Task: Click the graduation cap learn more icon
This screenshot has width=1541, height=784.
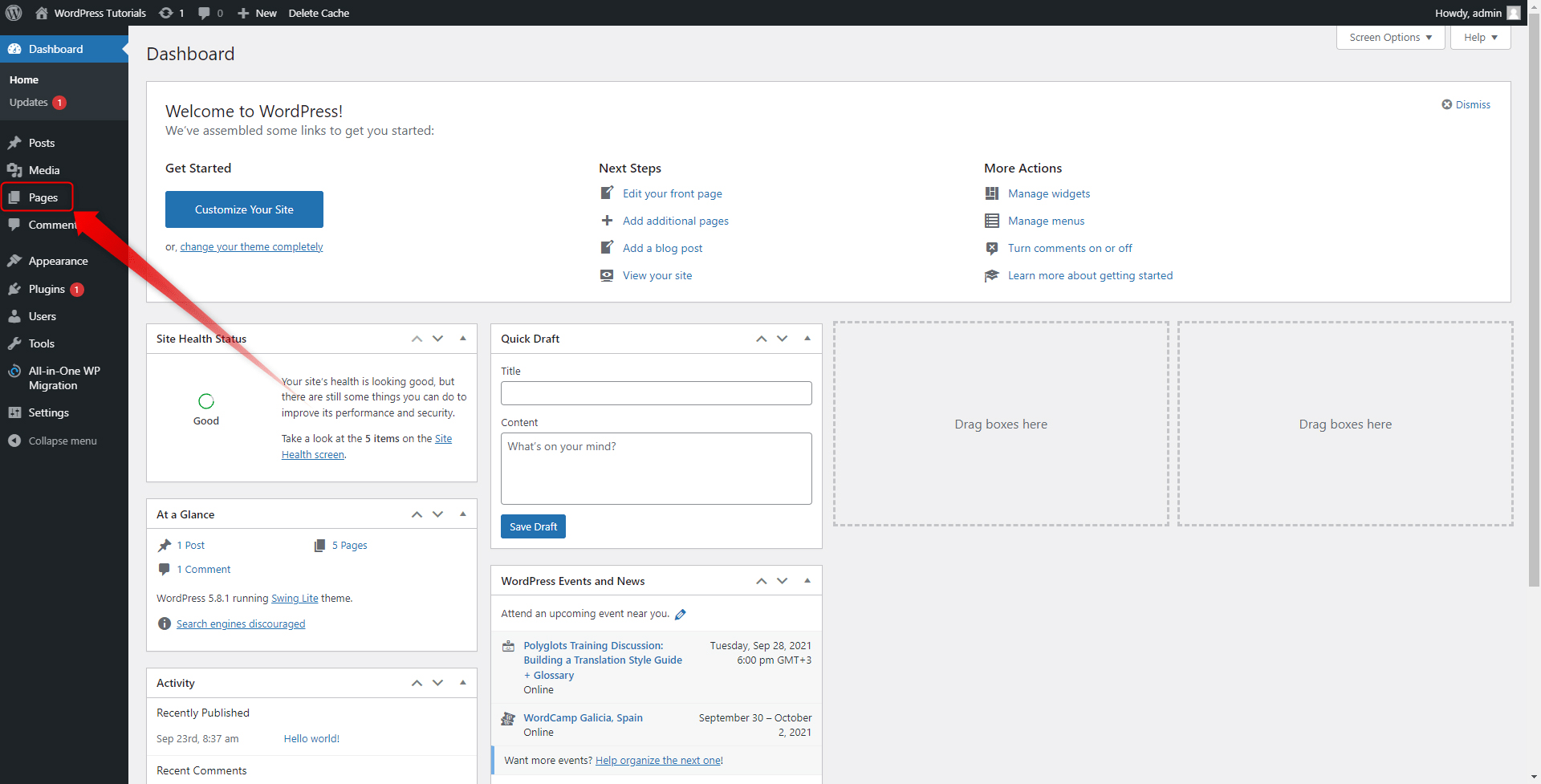Action: click(992, 275)
